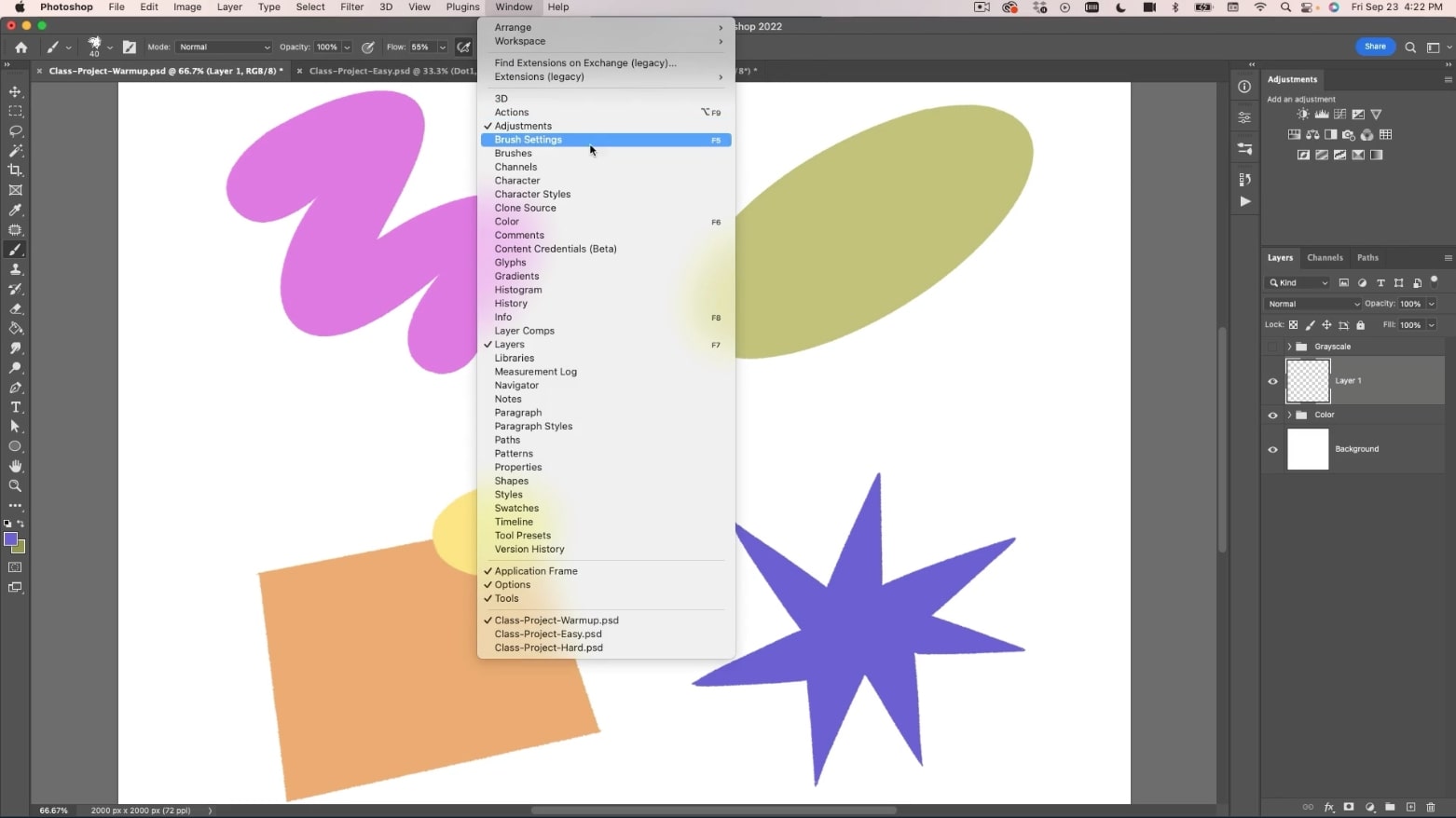
Task: Create a new group folder
Action: click(x=1390, y=807)
